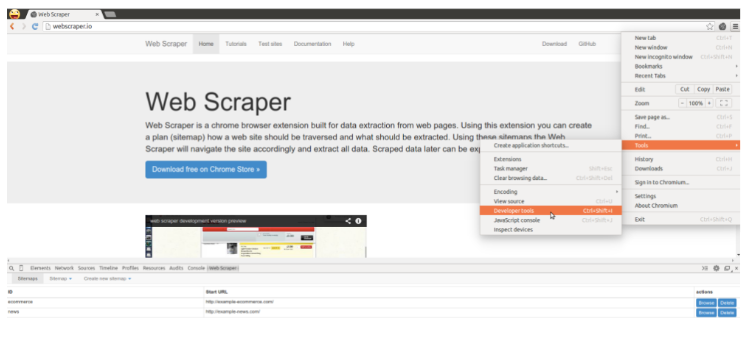Click the DevTools dock-side icon
This screenshot has height=360, width=752.
point(727,268)
